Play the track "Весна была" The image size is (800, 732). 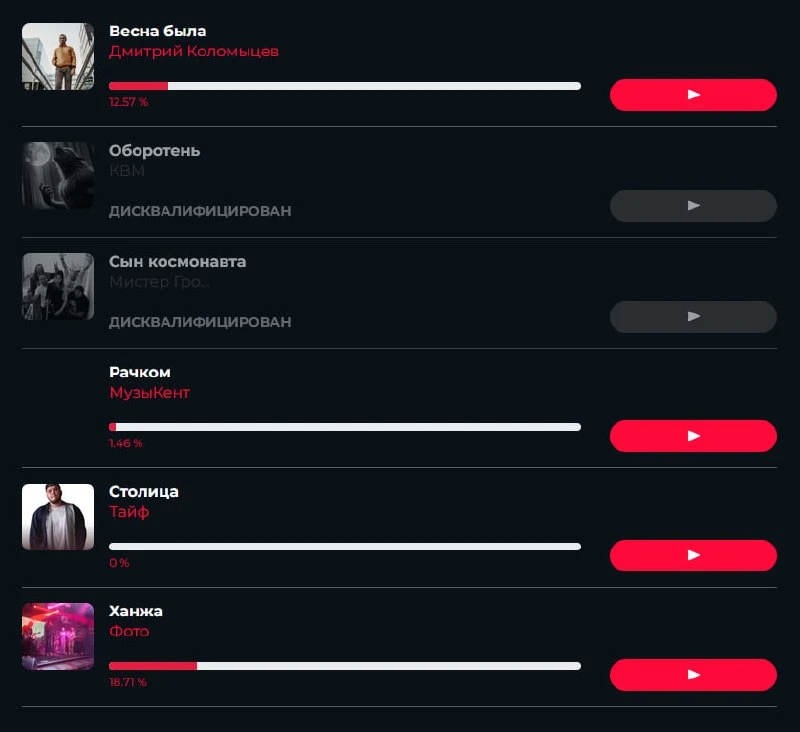pos(693,95)
